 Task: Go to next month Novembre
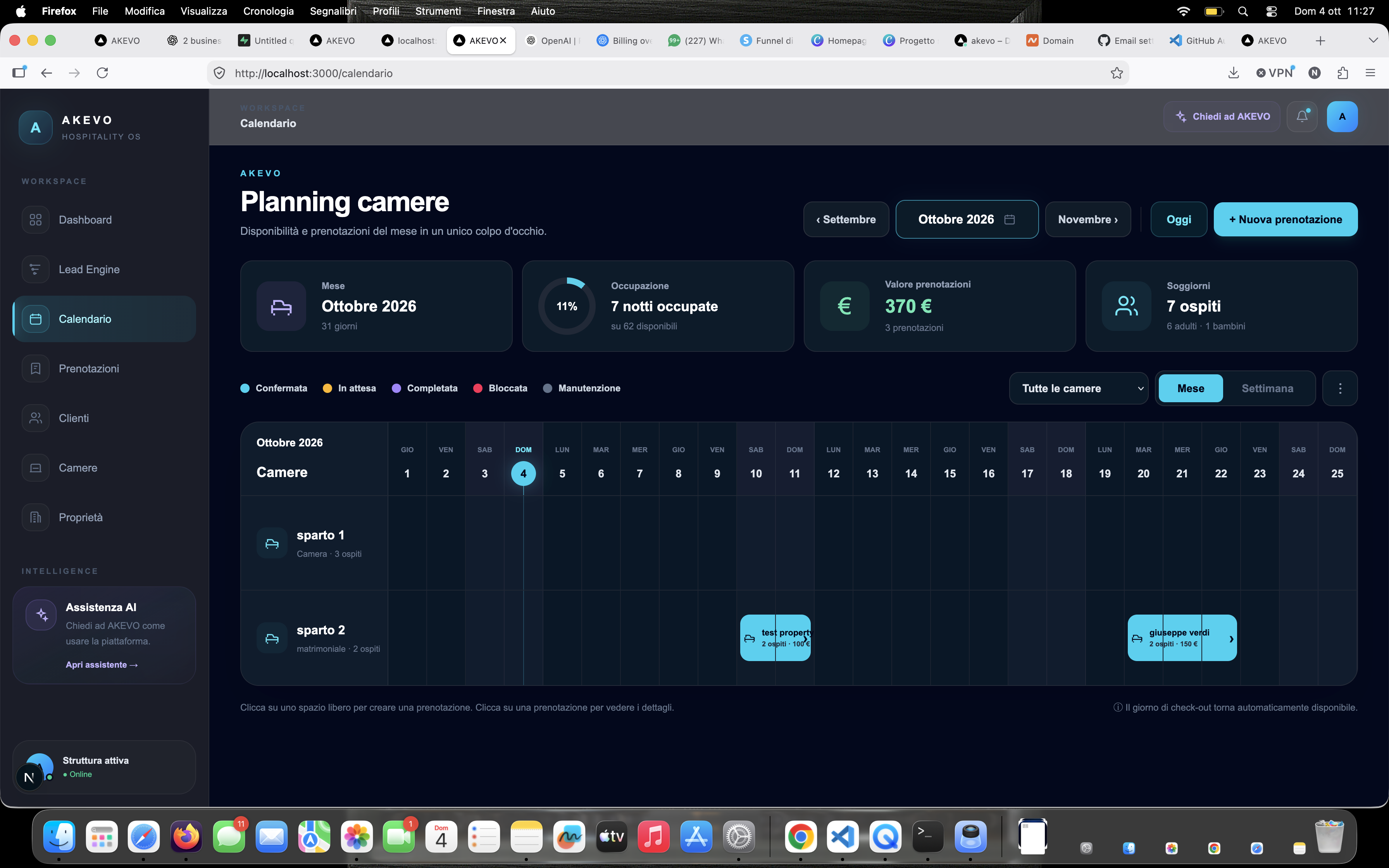(1087, 219)
